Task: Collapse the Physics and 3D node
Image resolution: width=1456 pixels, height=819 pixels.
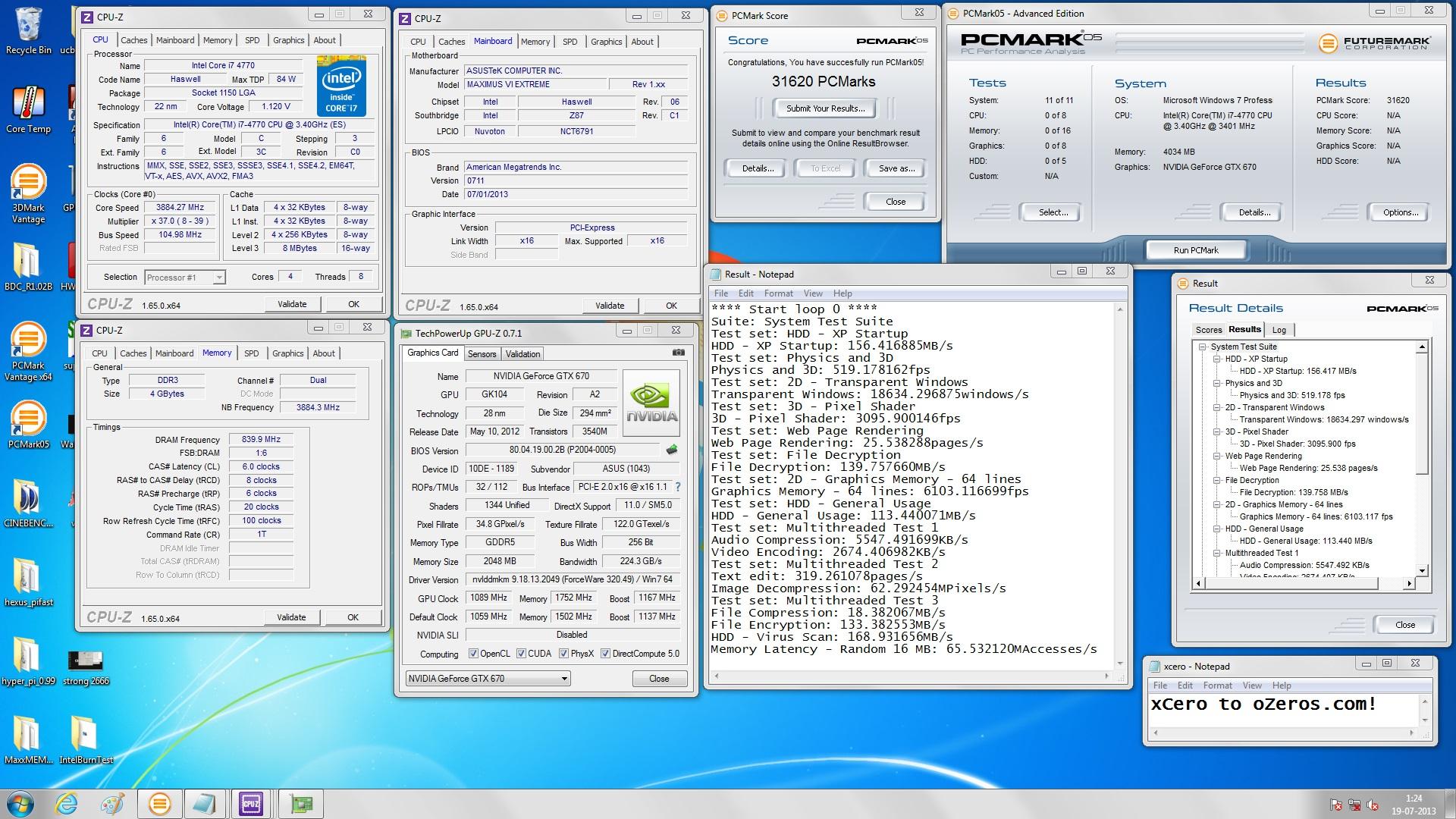Action: (x=1216, y=383)
